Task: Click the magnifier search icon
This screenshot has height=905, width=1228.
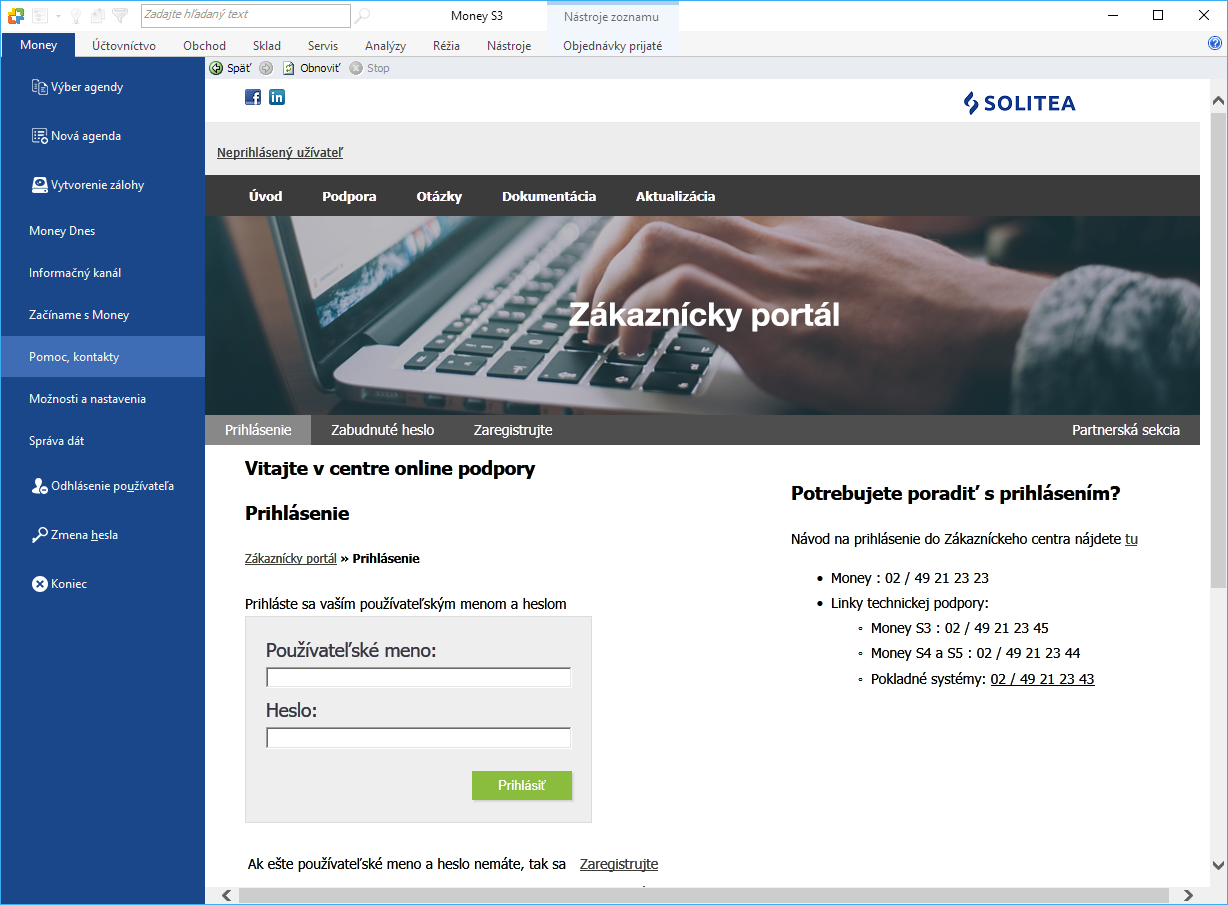Action: tap(363, 15)
